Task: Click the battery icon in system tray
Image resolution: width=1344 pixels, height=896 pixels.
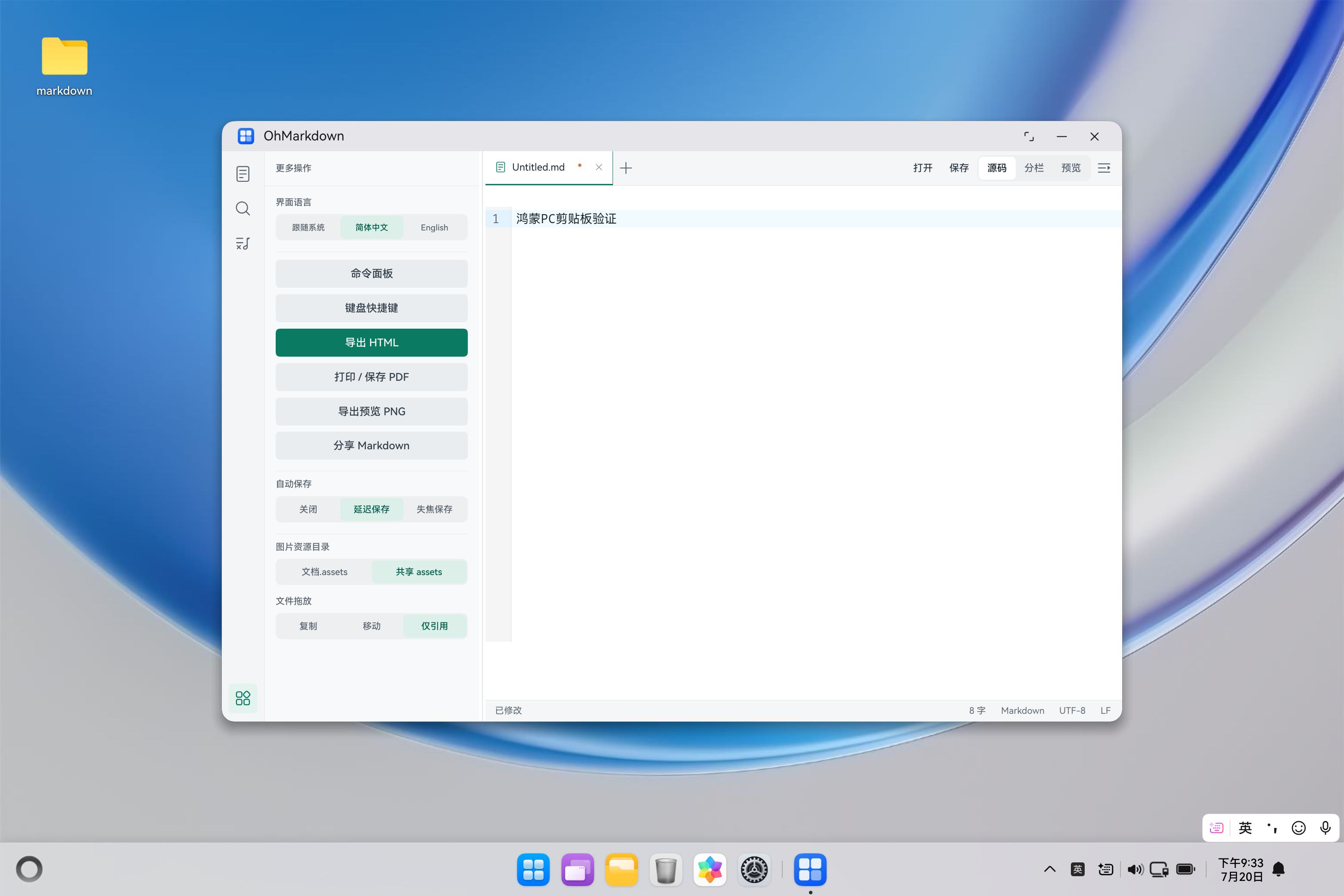Action: coord(1186,869)
